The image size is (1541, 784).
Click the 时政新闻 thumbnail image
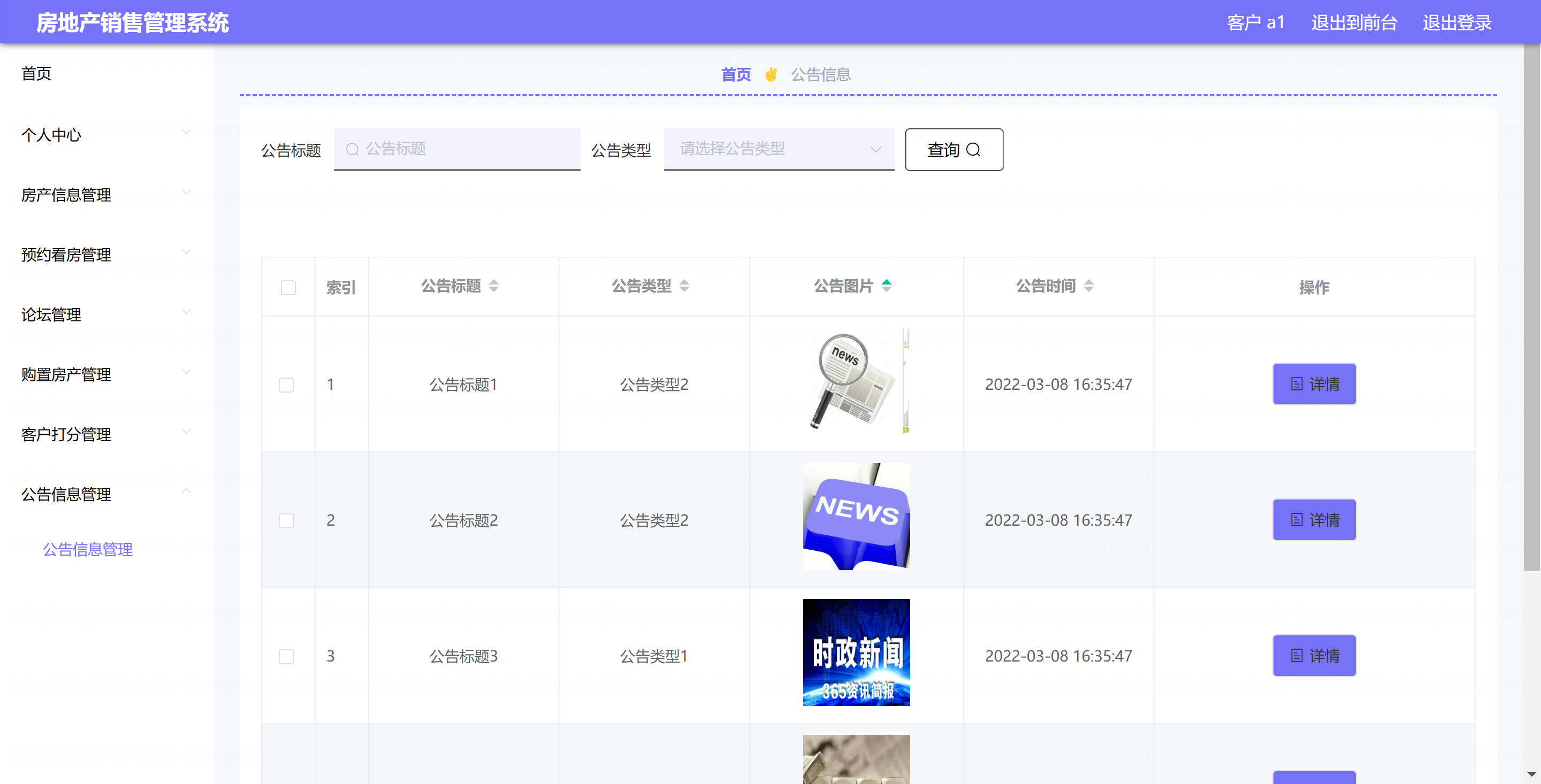pos(856,652)
